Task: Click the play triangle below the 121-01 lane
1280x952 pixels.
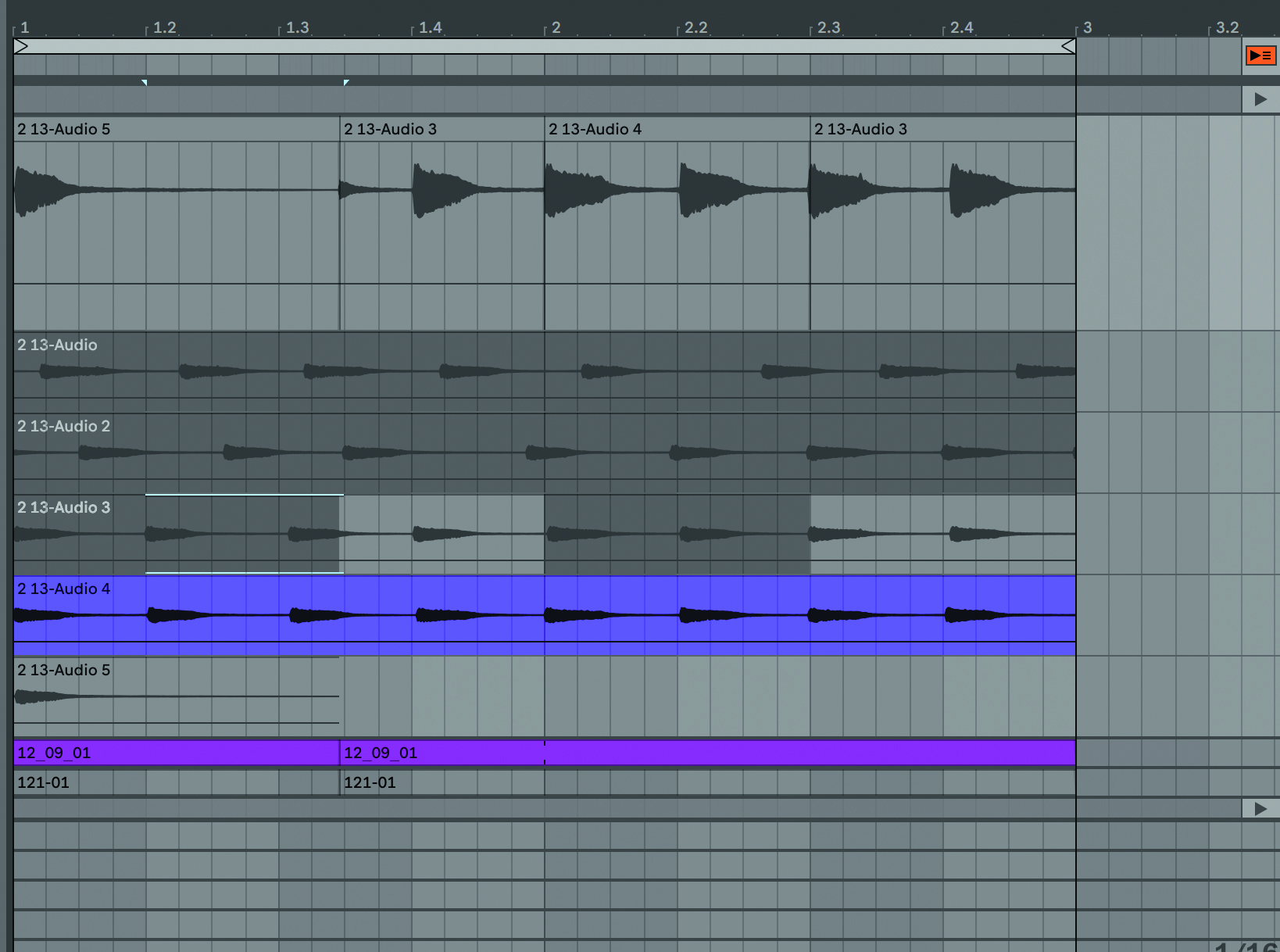Action: [x=1260, y=809]
